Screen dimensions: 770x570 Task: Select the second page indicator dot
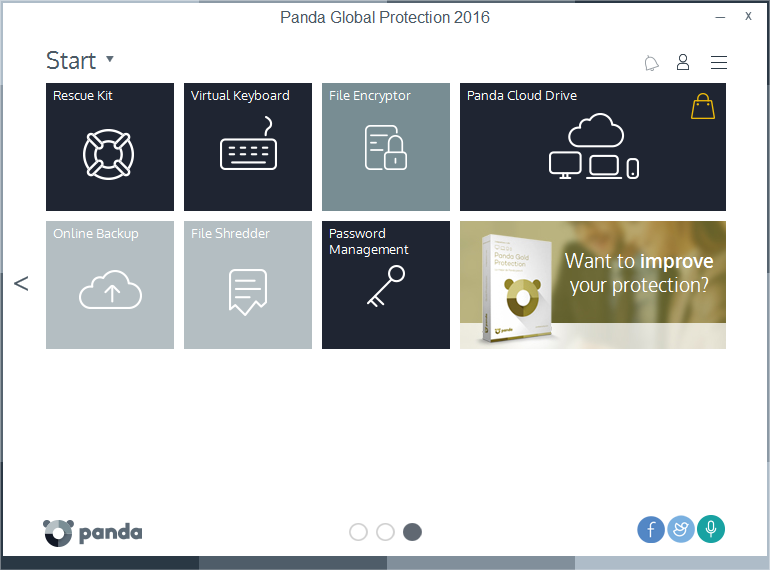385,532
